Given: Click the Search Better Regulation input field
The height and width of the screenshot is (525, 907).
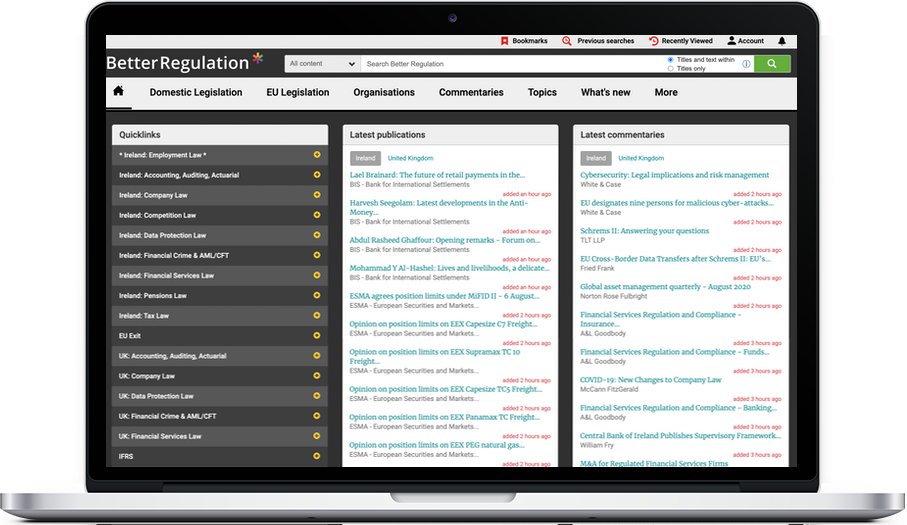Looking at the screenshot, I should point(510,64).
